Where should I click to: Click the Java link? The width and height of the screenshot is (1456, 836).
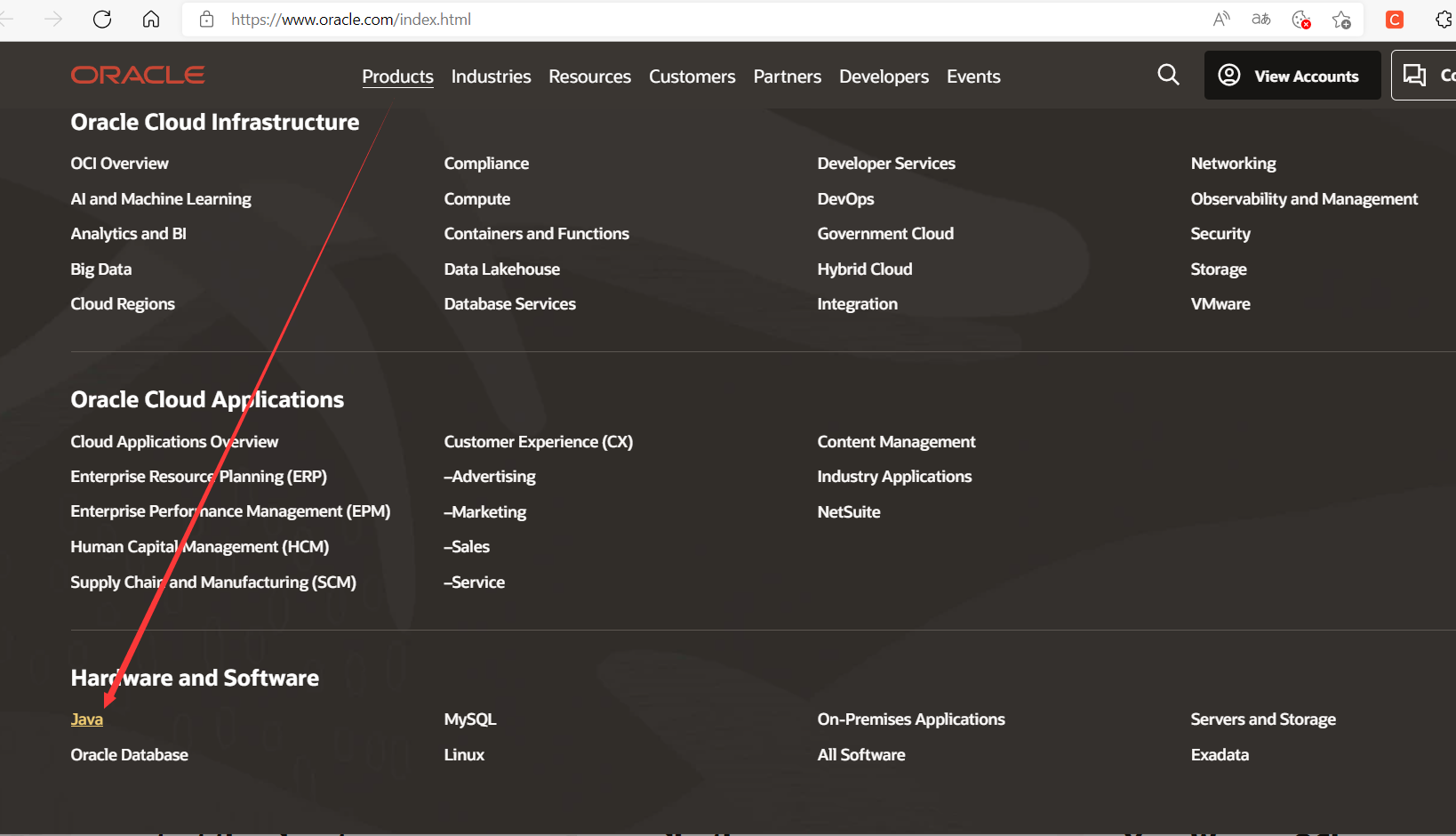pyautogui.click(x=87, y=719)
